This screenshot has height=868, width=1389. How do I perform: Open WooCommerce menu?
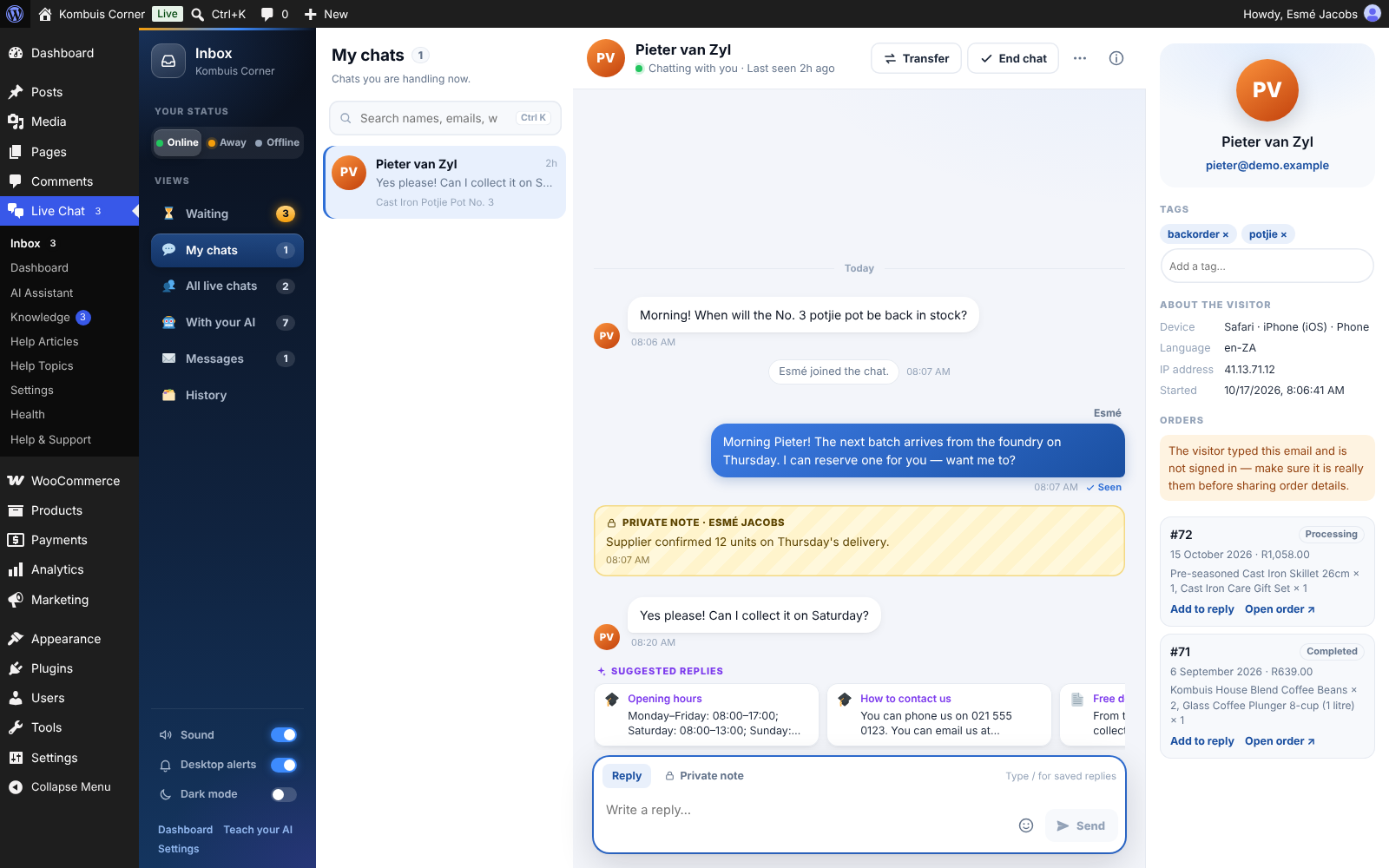click(x=69, y=481)
